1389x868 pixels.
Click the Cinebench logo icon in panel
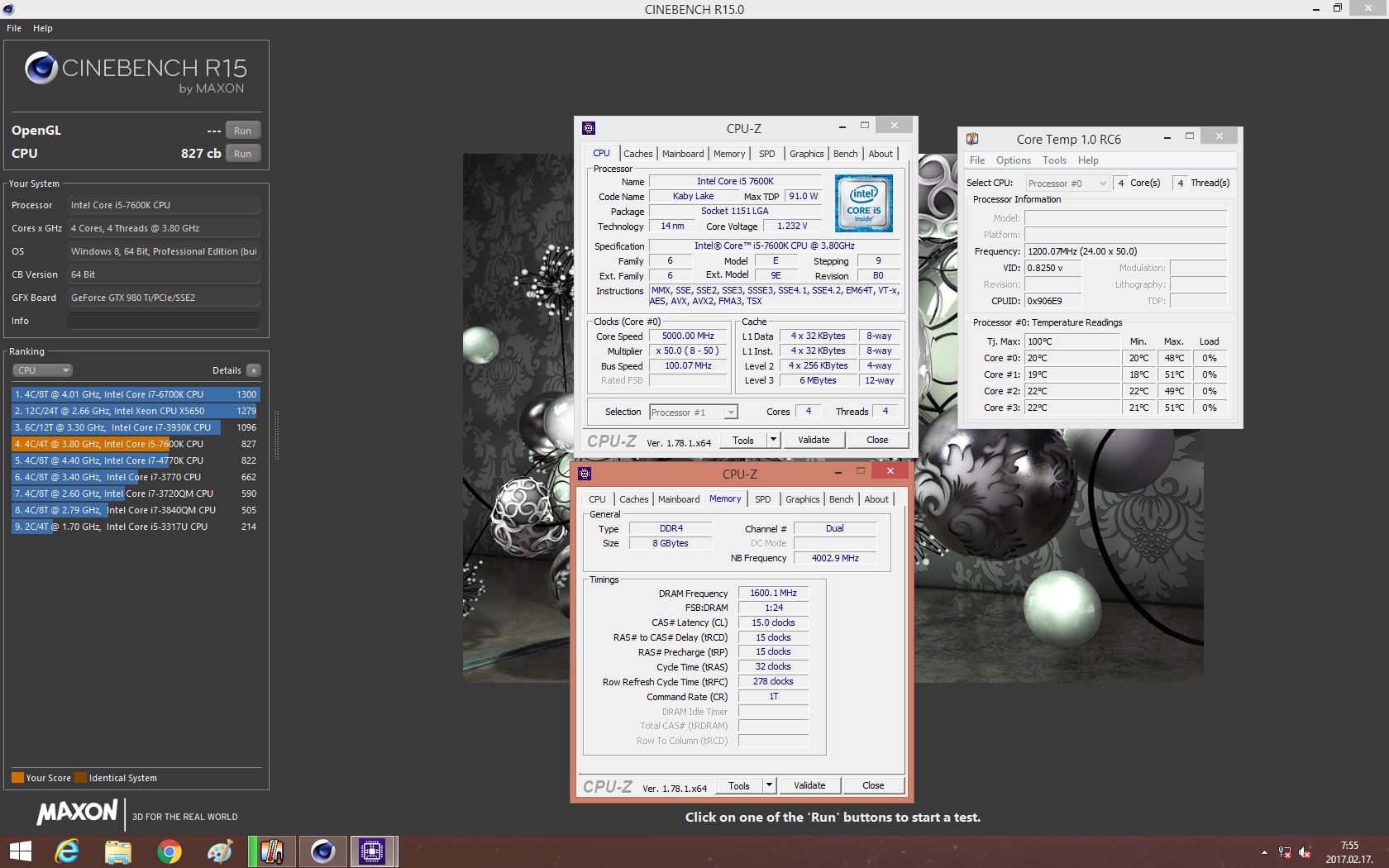(41, 69)
